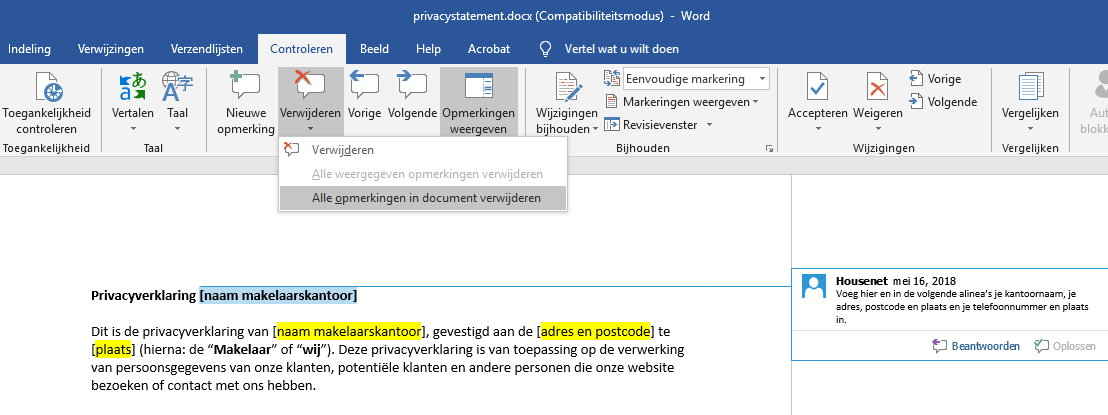Expand the Weigeren dropdown arrow
The height and width of the screenshot is (415, 1108).
point(877,129)
